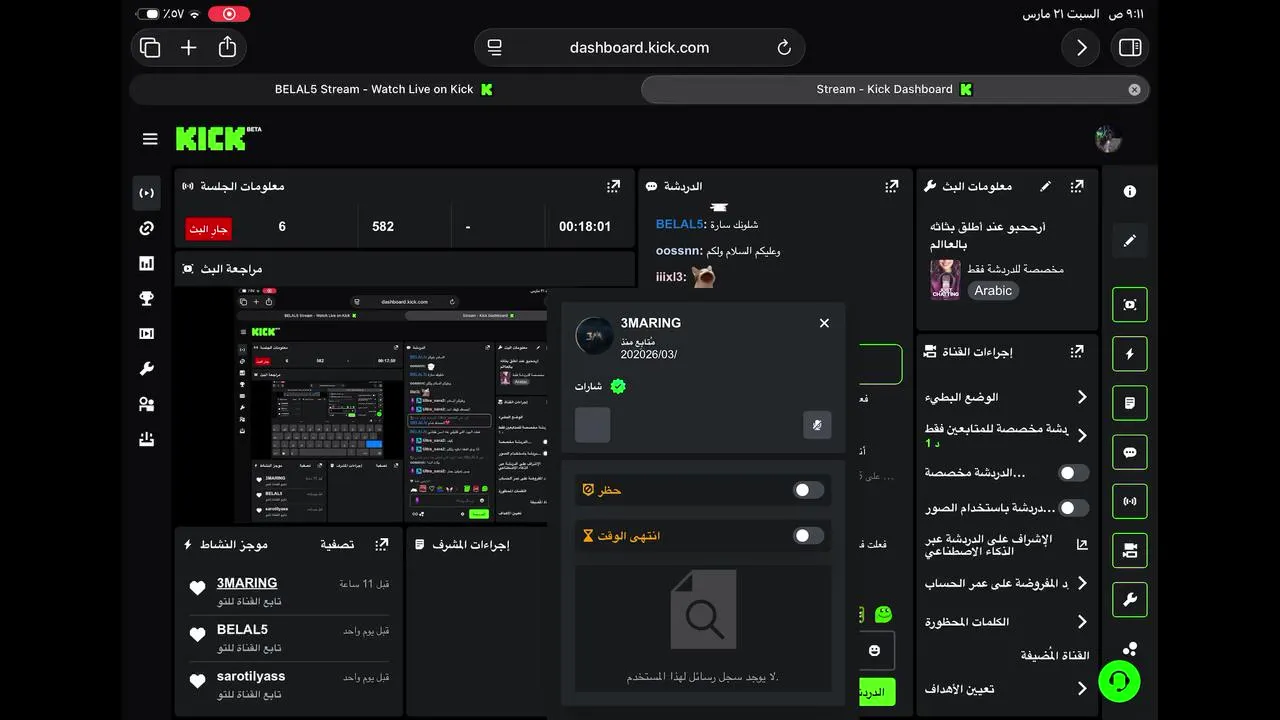Image resolution: width=1280 pixels, height=720 pixels.
Task: Toggle the ban (حظر) switch for 3MARING
Action: click(808, 490)
